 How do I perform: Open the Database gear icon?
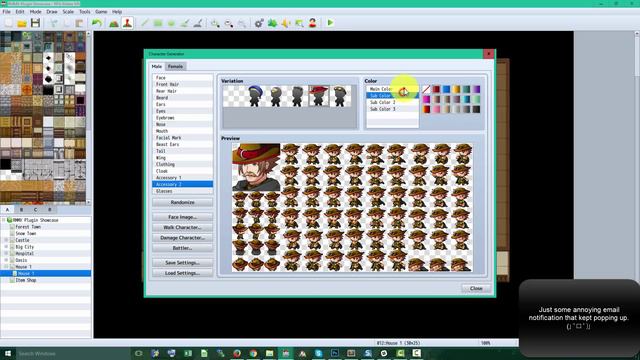click(x=259, y=23)
